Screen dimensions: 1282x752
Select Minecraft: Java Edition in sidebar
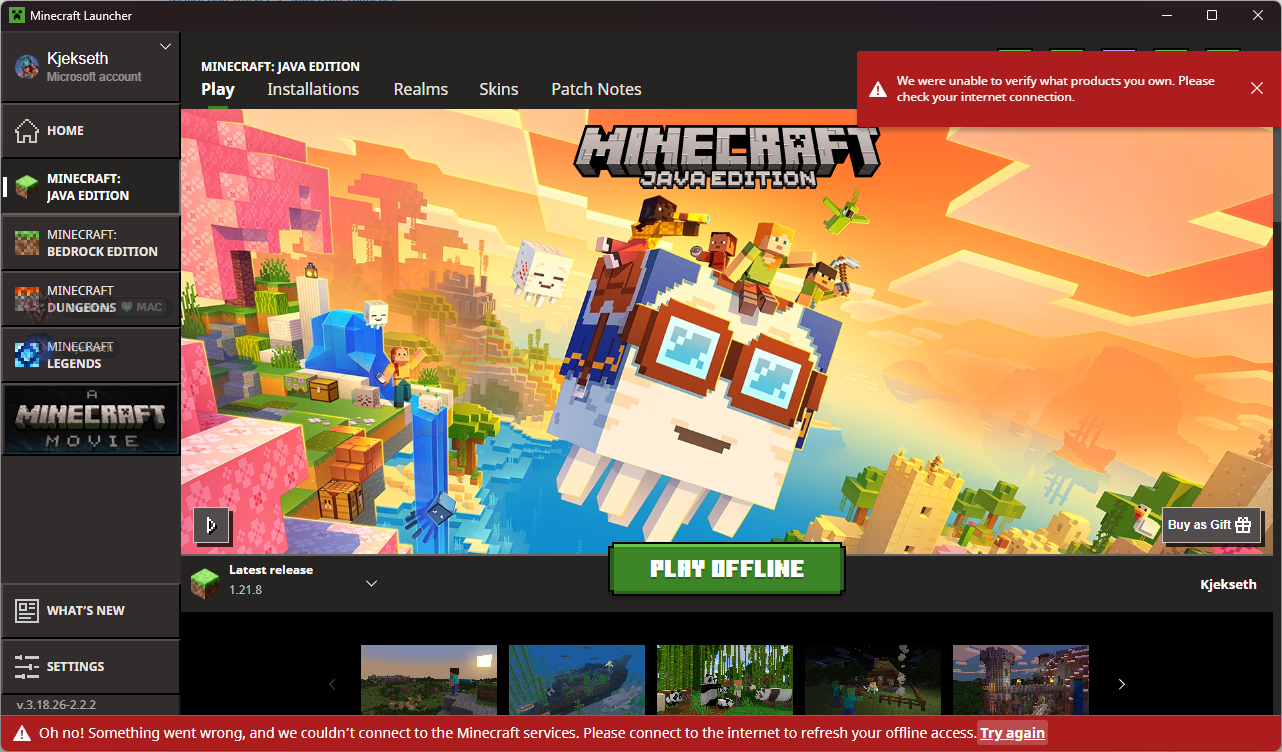point(90,187)
